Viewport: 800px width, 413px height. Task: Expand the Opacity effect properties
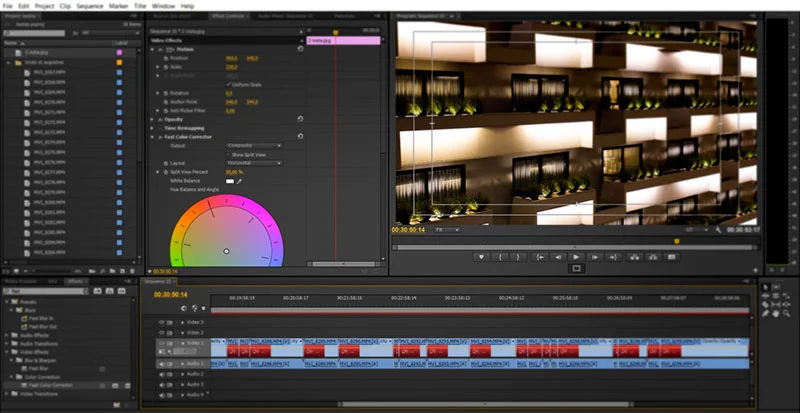[152, 119]
